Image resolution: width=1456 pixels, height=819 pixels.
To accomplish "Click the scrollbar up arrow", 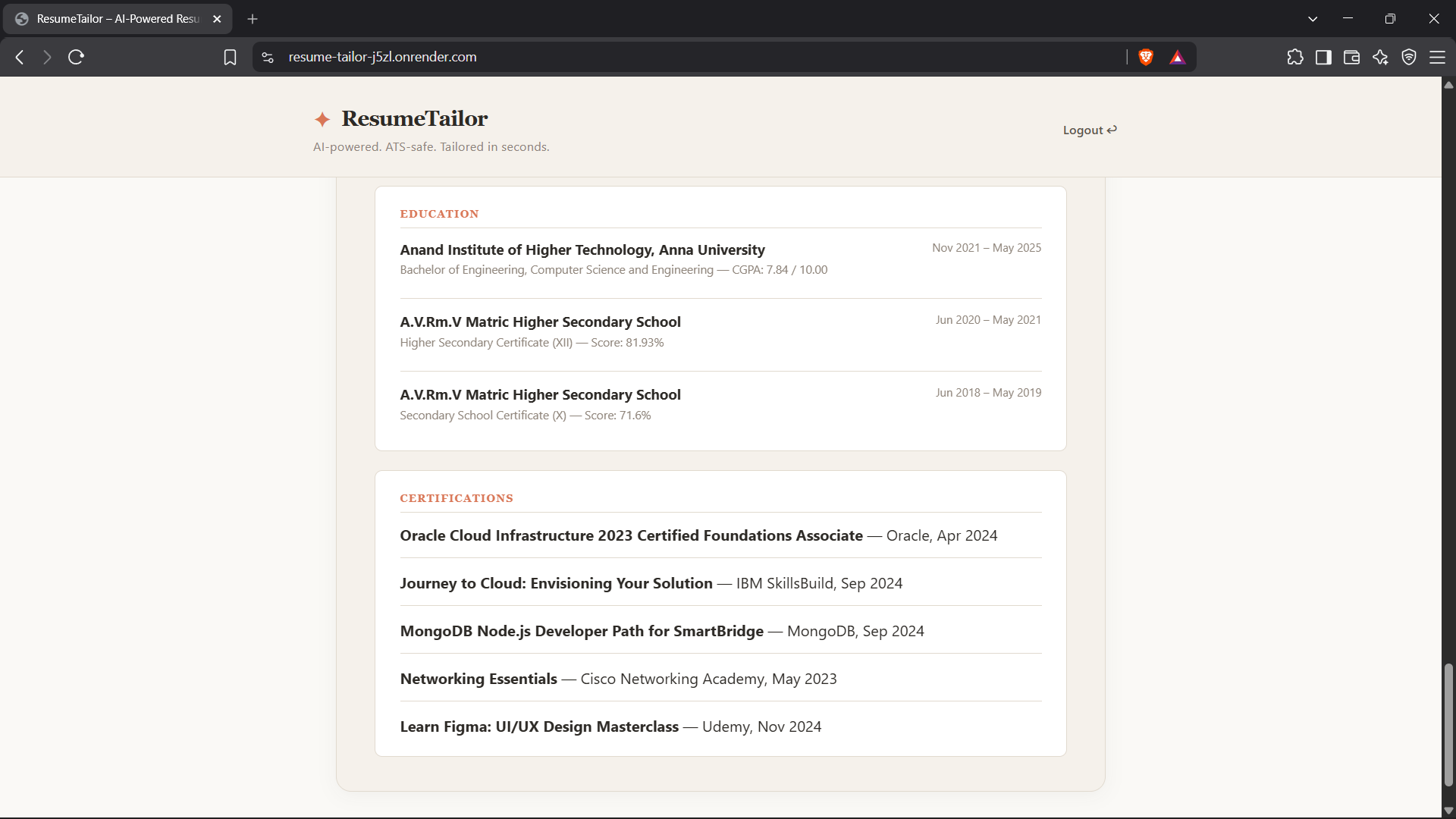I will tap(1448, 84).
